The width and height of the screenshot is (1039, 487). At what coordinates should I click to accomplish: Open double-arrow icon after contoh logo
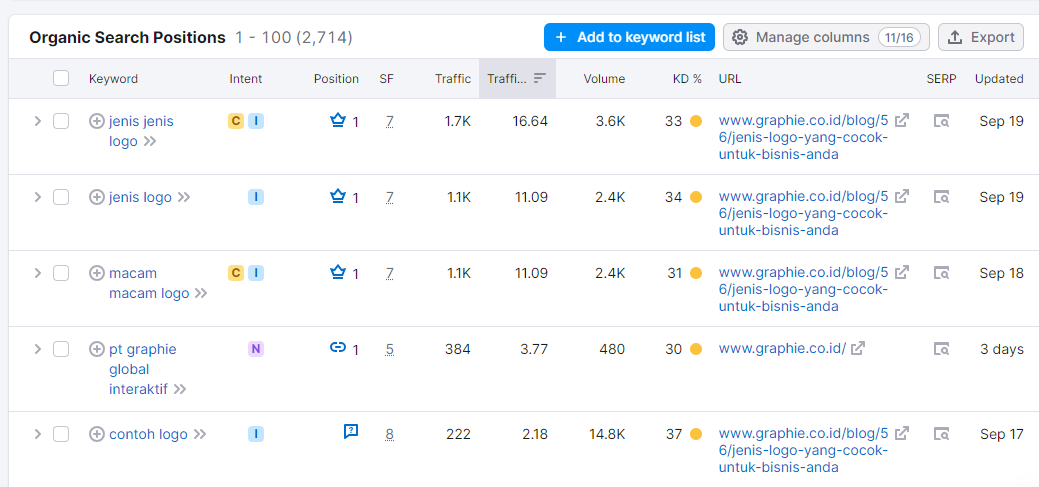pos(199,435)
